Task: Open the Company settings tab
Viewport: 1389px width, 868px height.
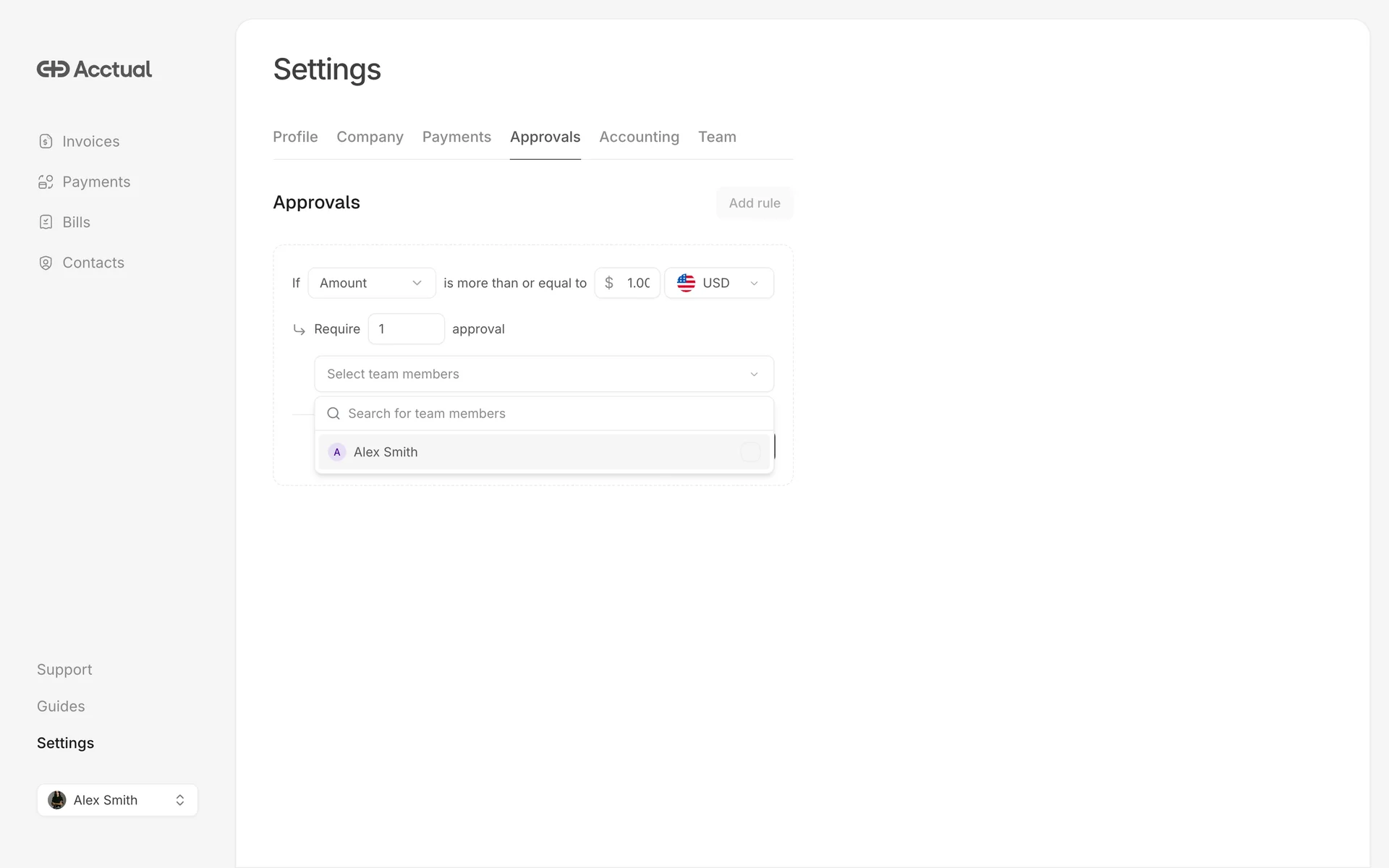Action: pyautogui.click(x=370, y=137)
